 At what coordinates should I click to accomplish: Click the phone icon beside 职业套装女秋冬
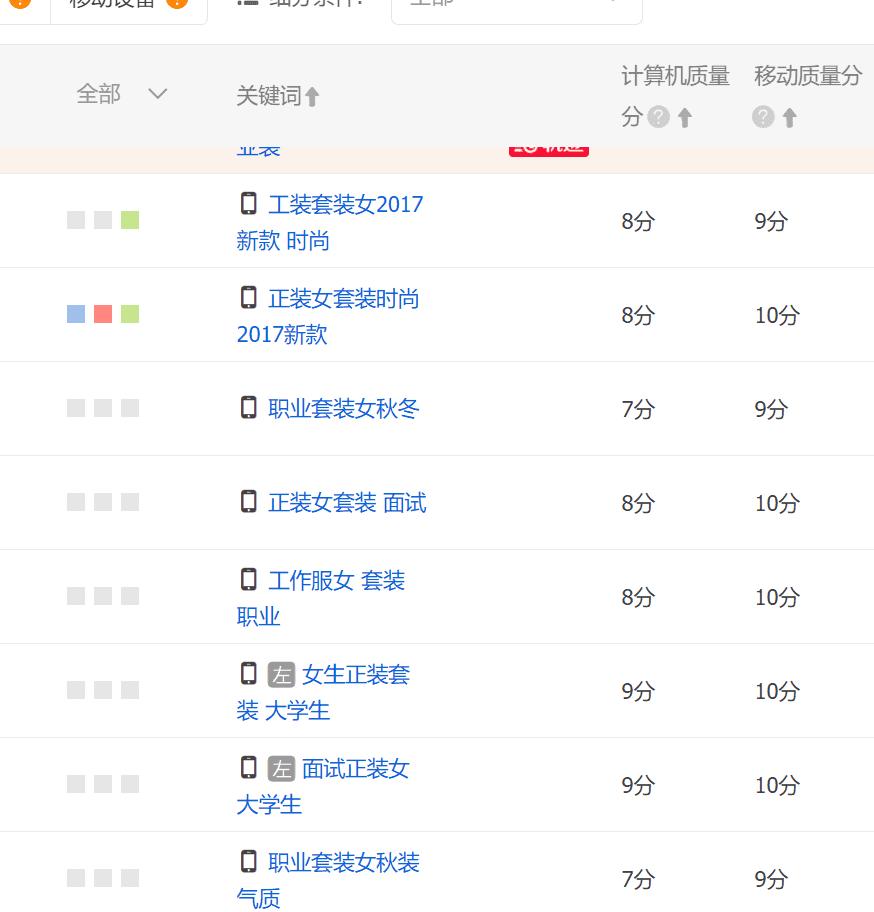pyautogui.click(x=248, y=407)
